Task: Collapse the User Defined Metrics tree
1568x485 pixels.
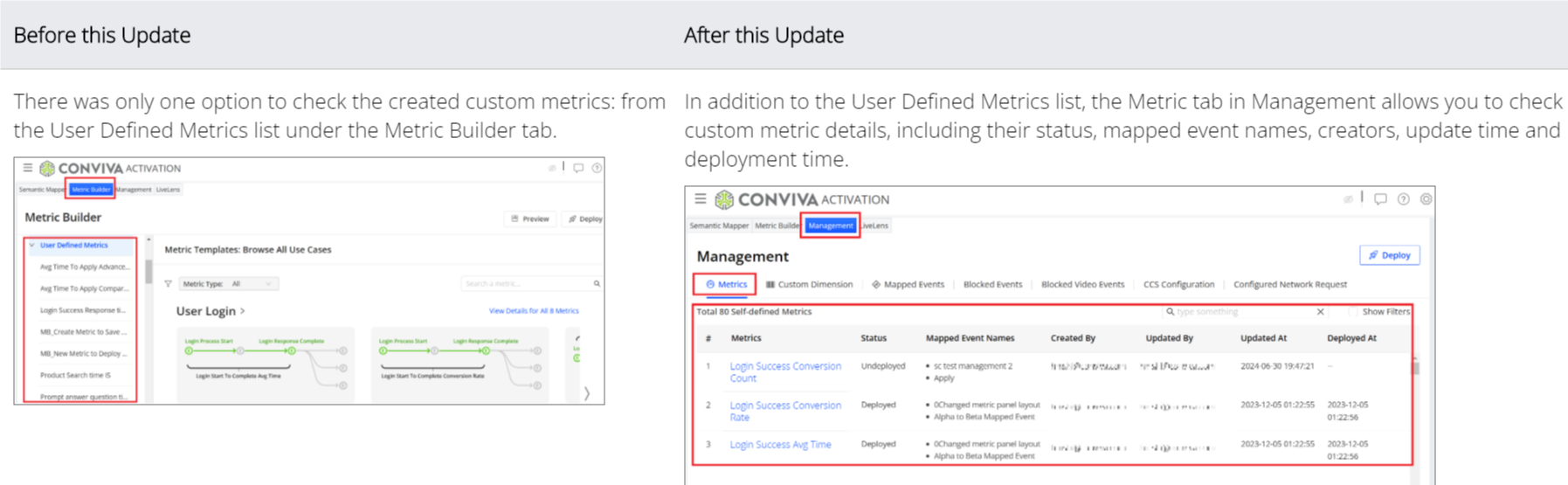Action: click(x=32, y=246)
